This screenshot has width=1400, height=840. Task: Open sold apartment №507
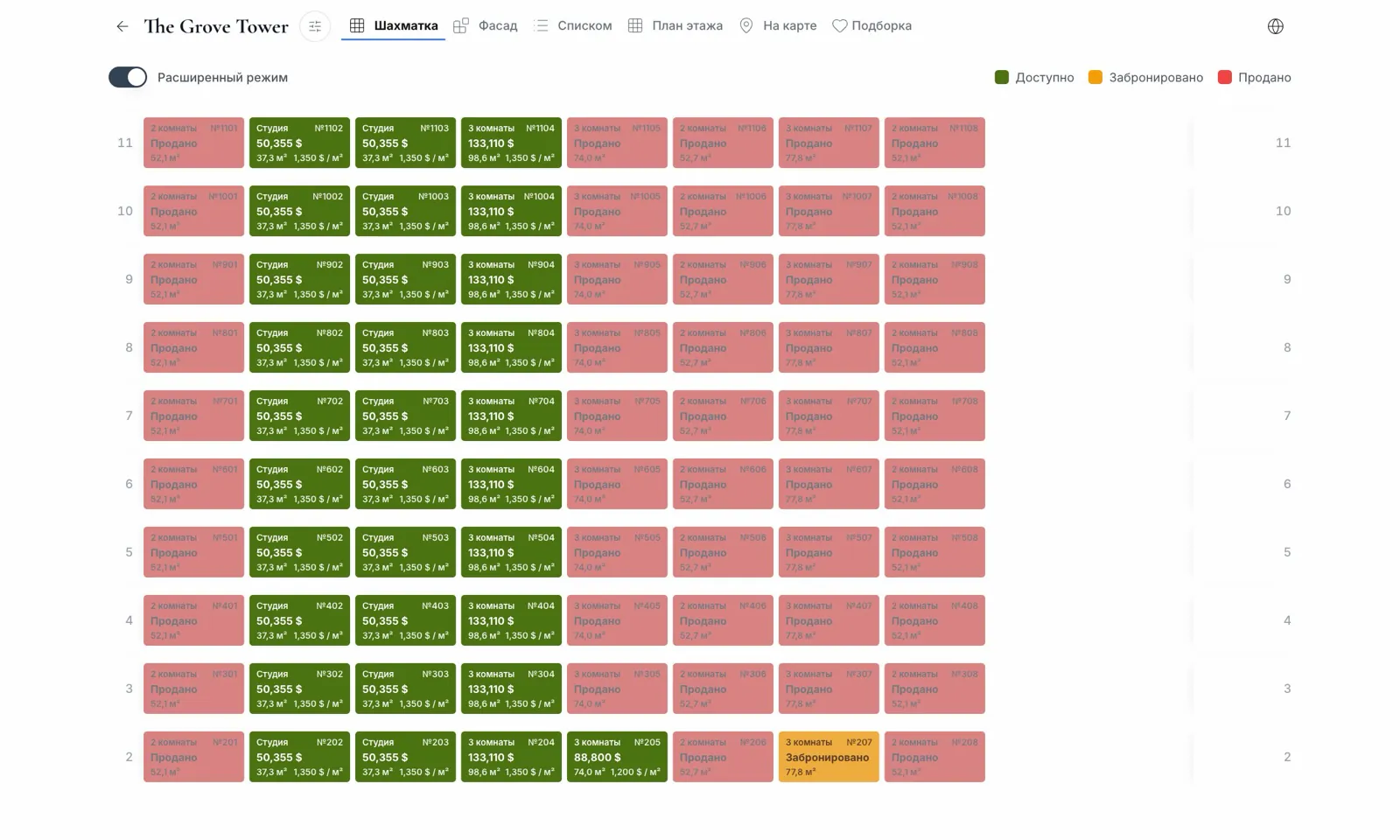coord(829,552)
